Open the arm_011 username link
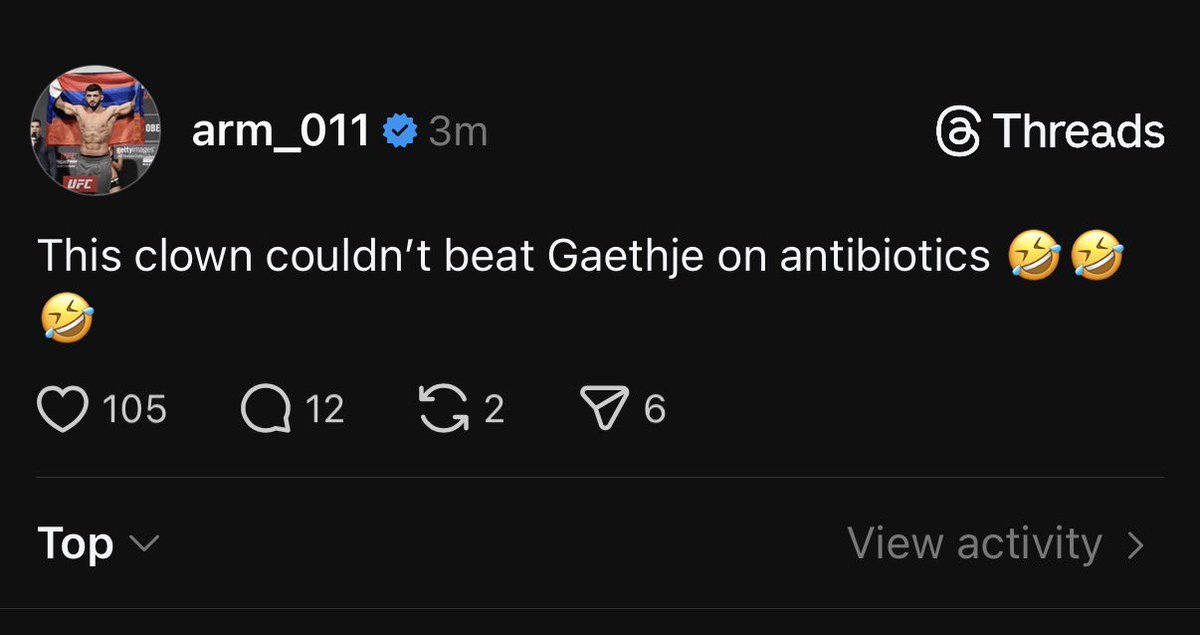The height and width of the screenshot is (635, 1200). coord(281,131)
